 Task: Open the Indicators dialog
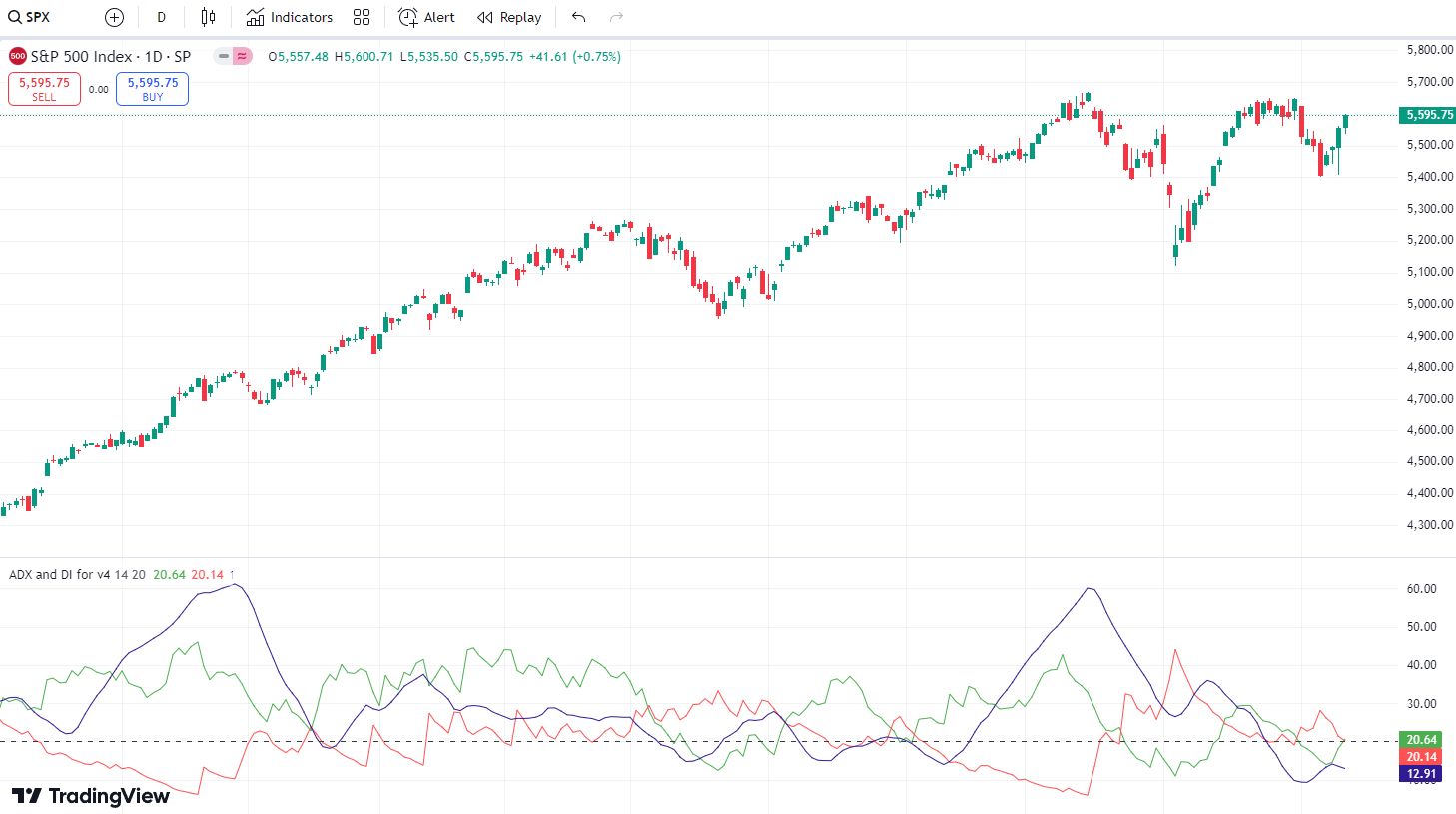[x=289, y=17]
